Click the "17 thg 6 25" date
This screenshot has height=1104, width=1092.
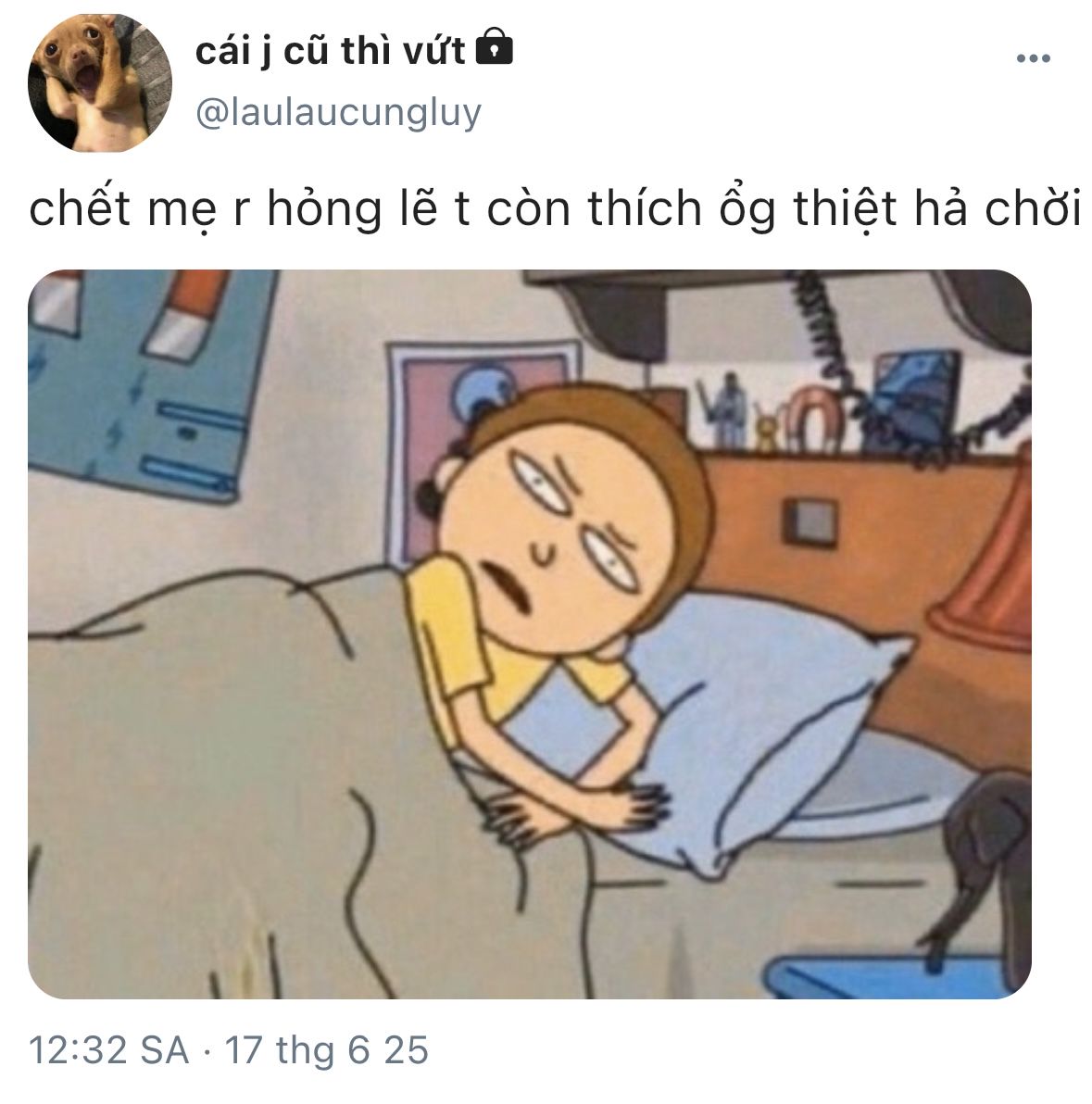pyautogui.click(x=326, y=1049)
